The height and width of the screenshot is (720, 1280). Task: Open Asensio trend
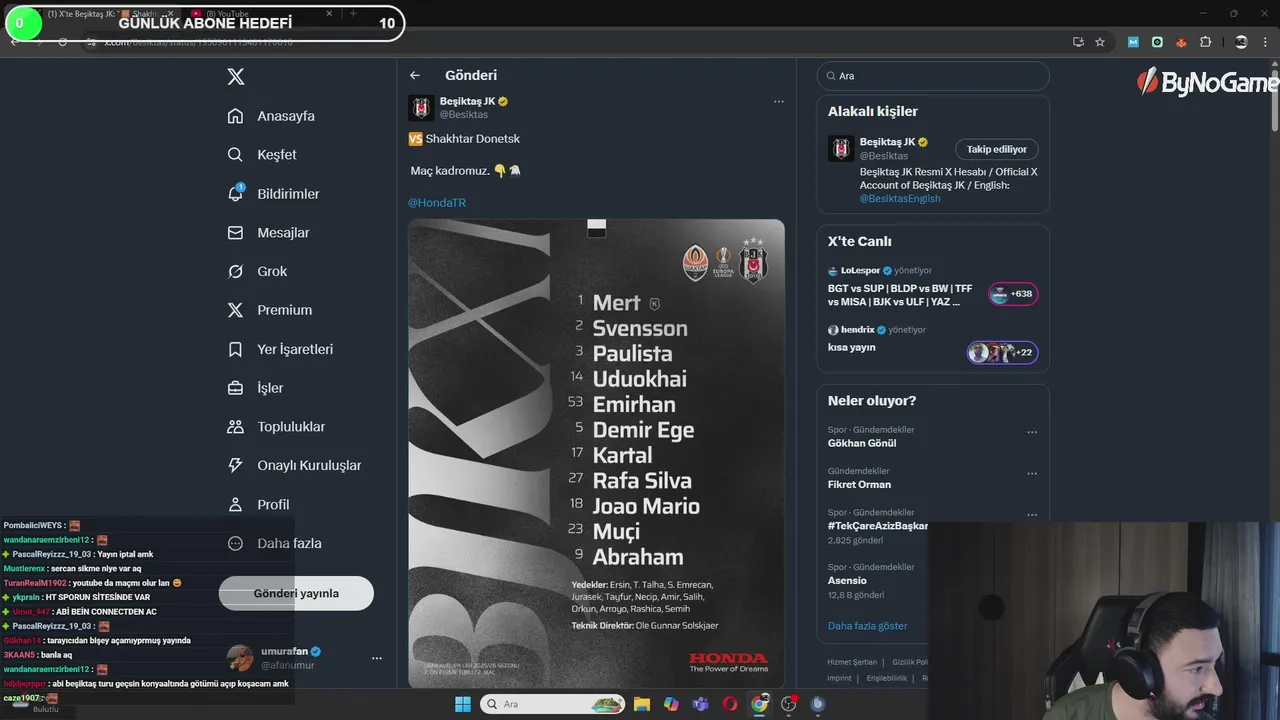pos(847,580)
